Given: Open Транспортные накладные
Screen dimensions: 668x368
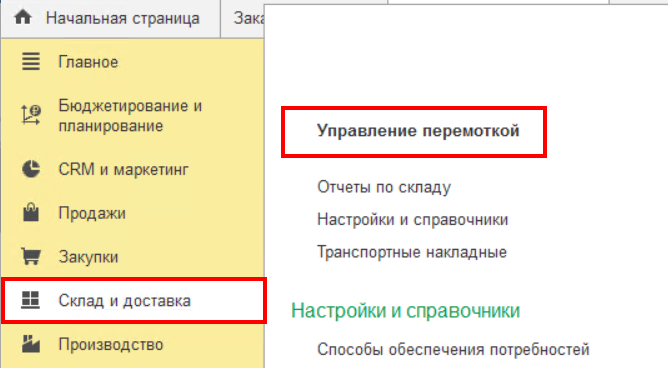Looking at the screenshot, I should [x=412, y=252].
